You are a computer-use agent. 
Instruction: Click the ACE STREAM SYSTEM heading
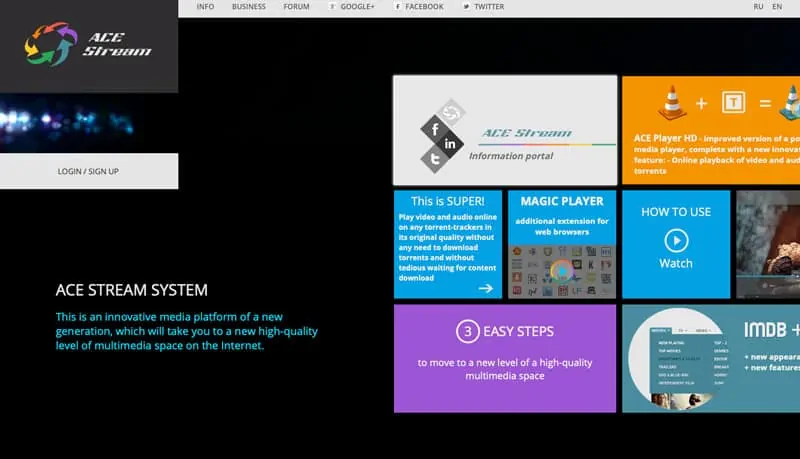tap(132, 290)
